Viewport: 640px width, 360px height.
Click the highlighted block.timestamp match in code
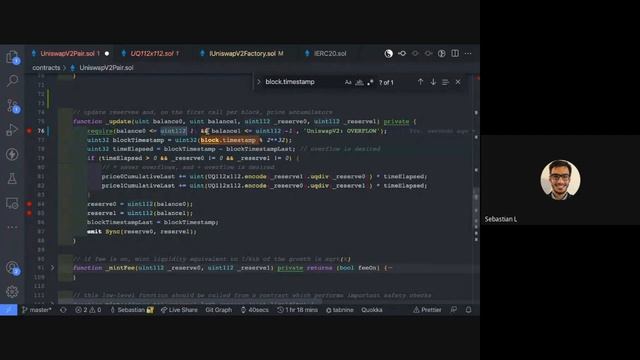228,140
